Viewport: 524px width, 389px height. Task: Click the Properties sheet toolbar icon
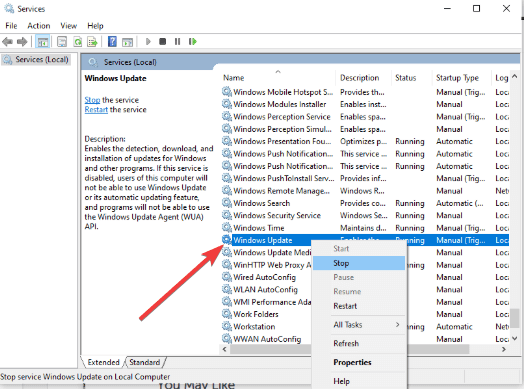pyautogui.click(x=62, y=42)
